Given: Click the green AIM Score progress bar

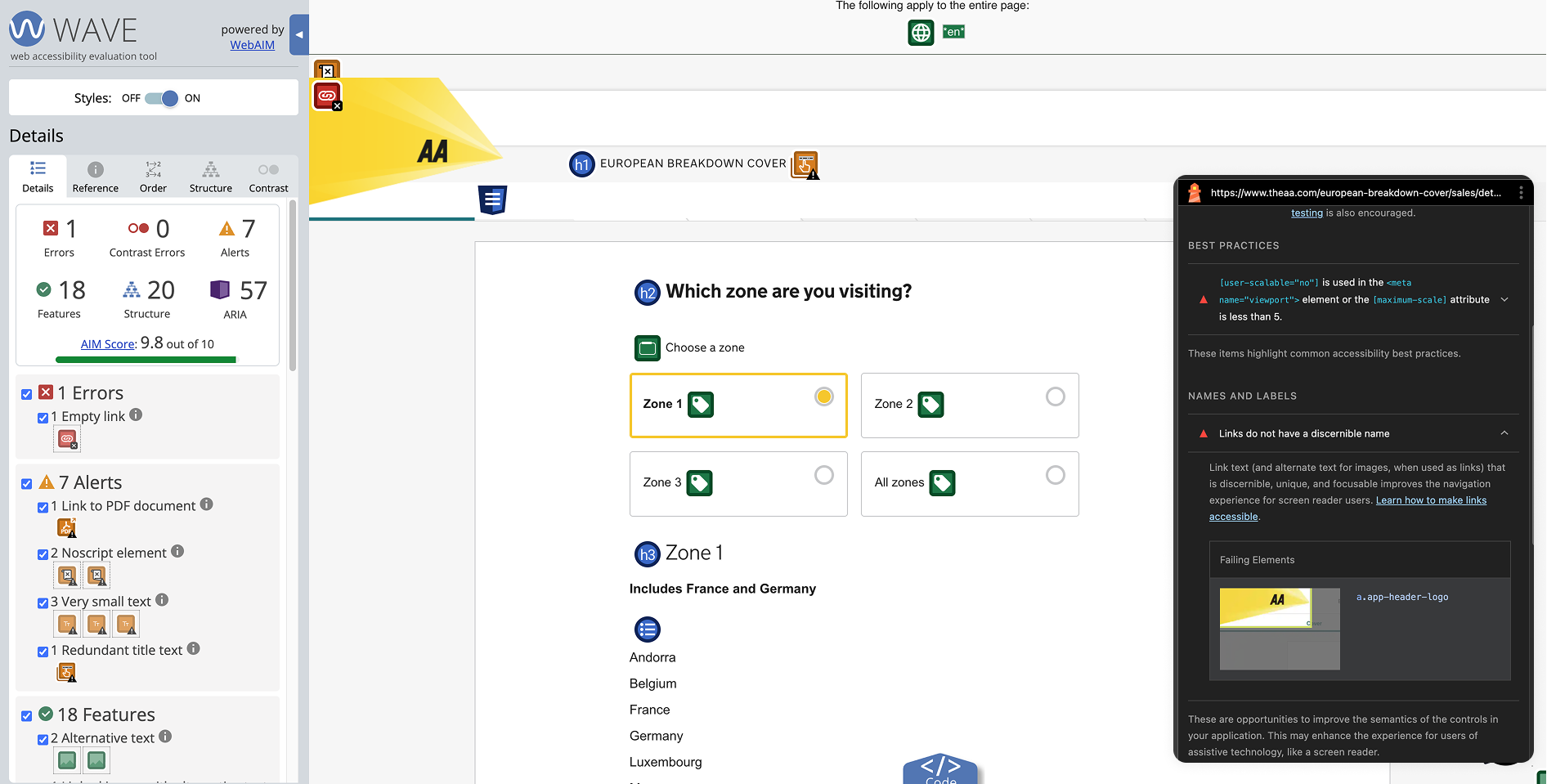Looking at the screenshot, I should point(145,360).
